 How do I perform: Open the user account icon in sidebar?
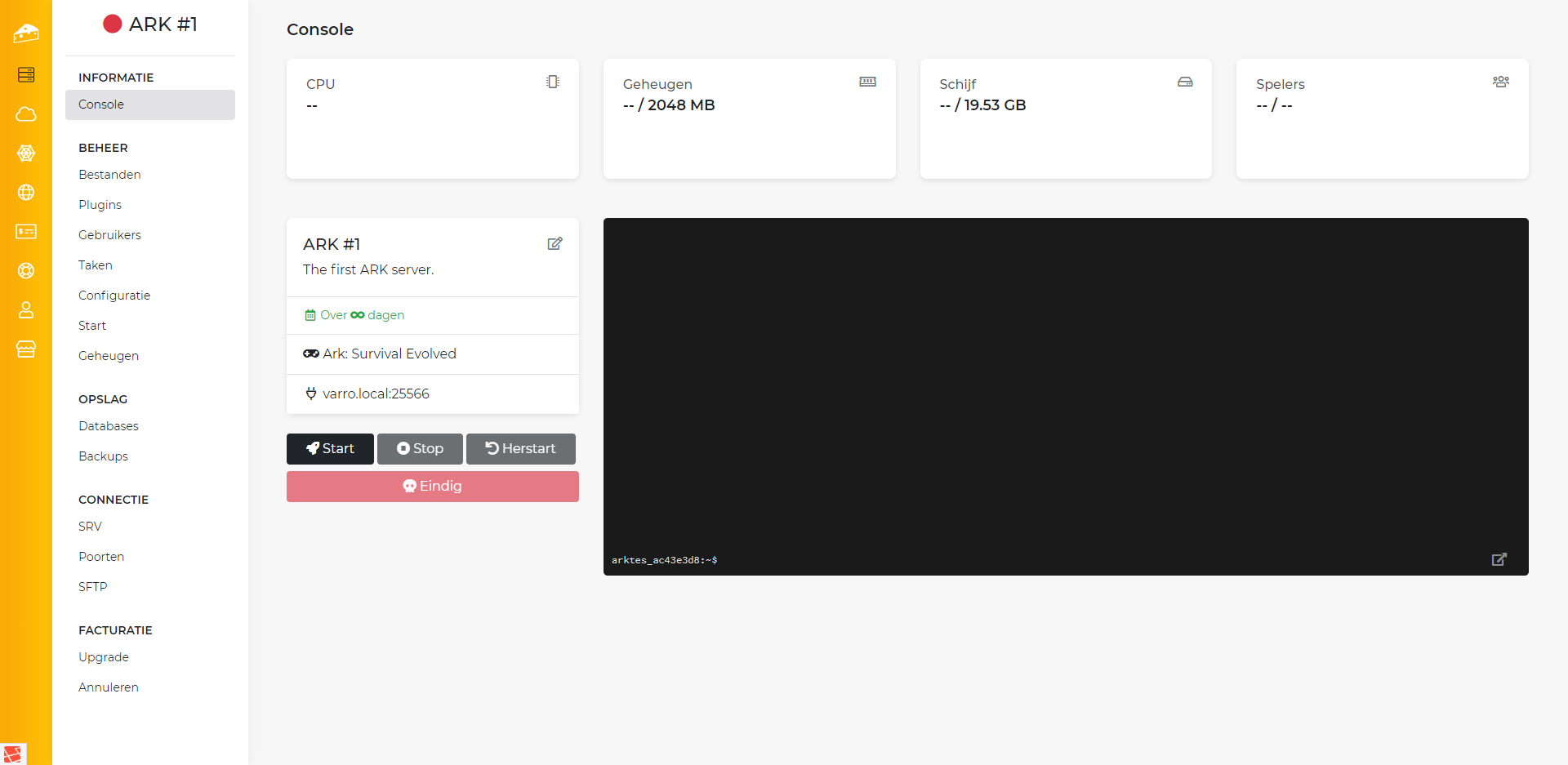26,310
